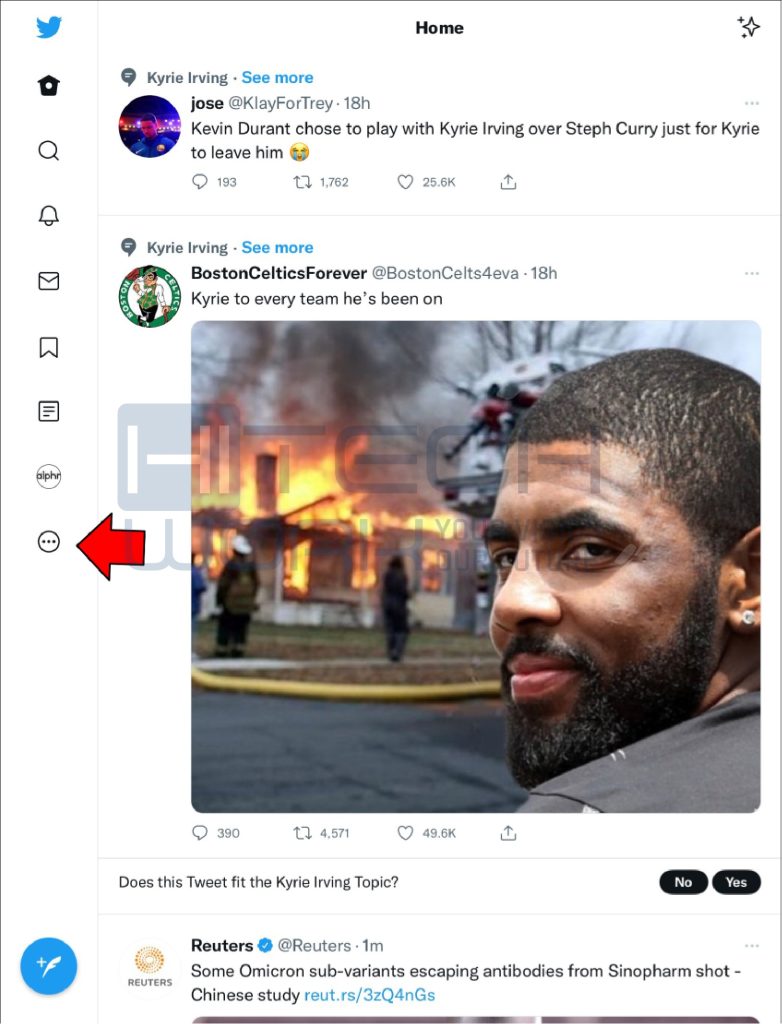Screen dimensions: 782x1024
Task: Click the blue compose Tweet button
Action: [48, 966]
